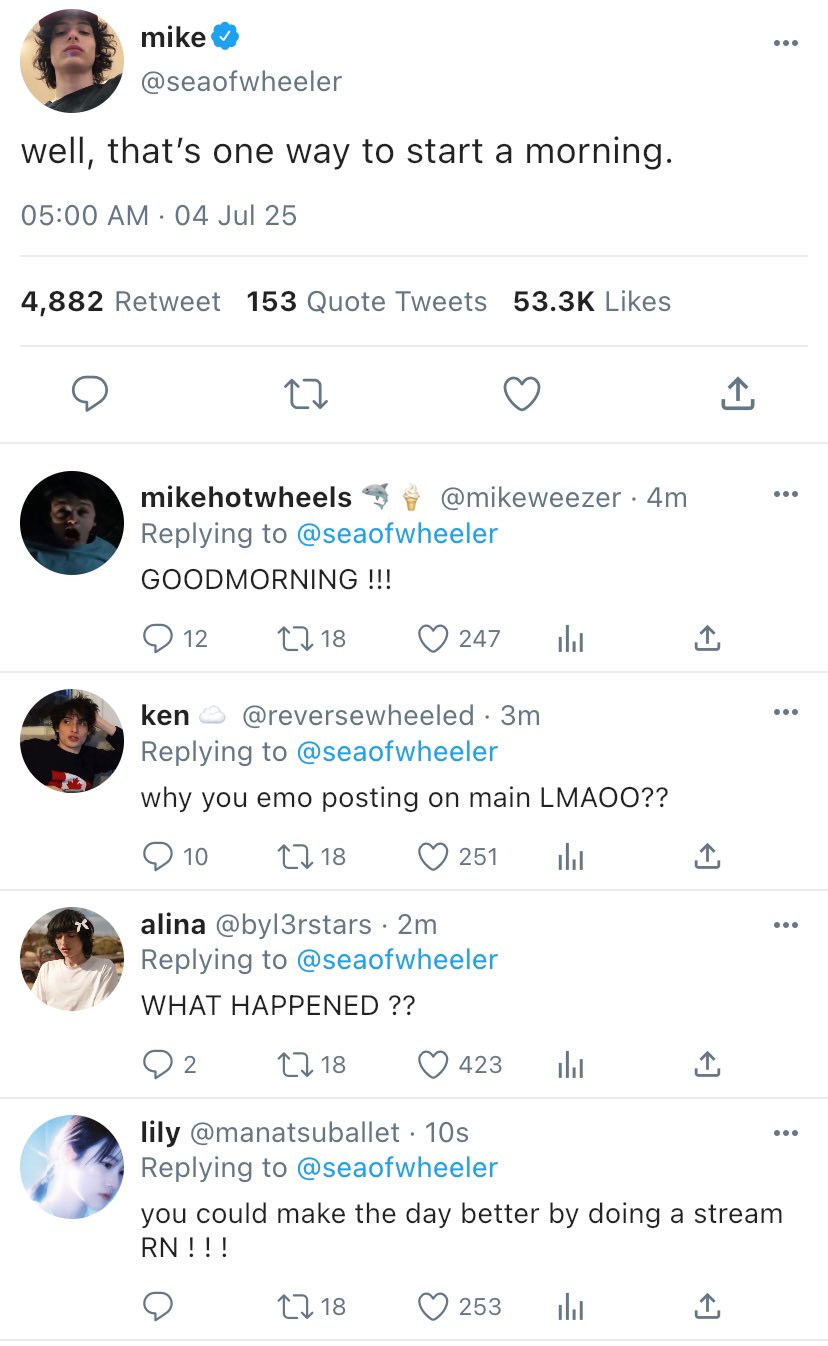Open mike's profile picture

coord(72,61)
